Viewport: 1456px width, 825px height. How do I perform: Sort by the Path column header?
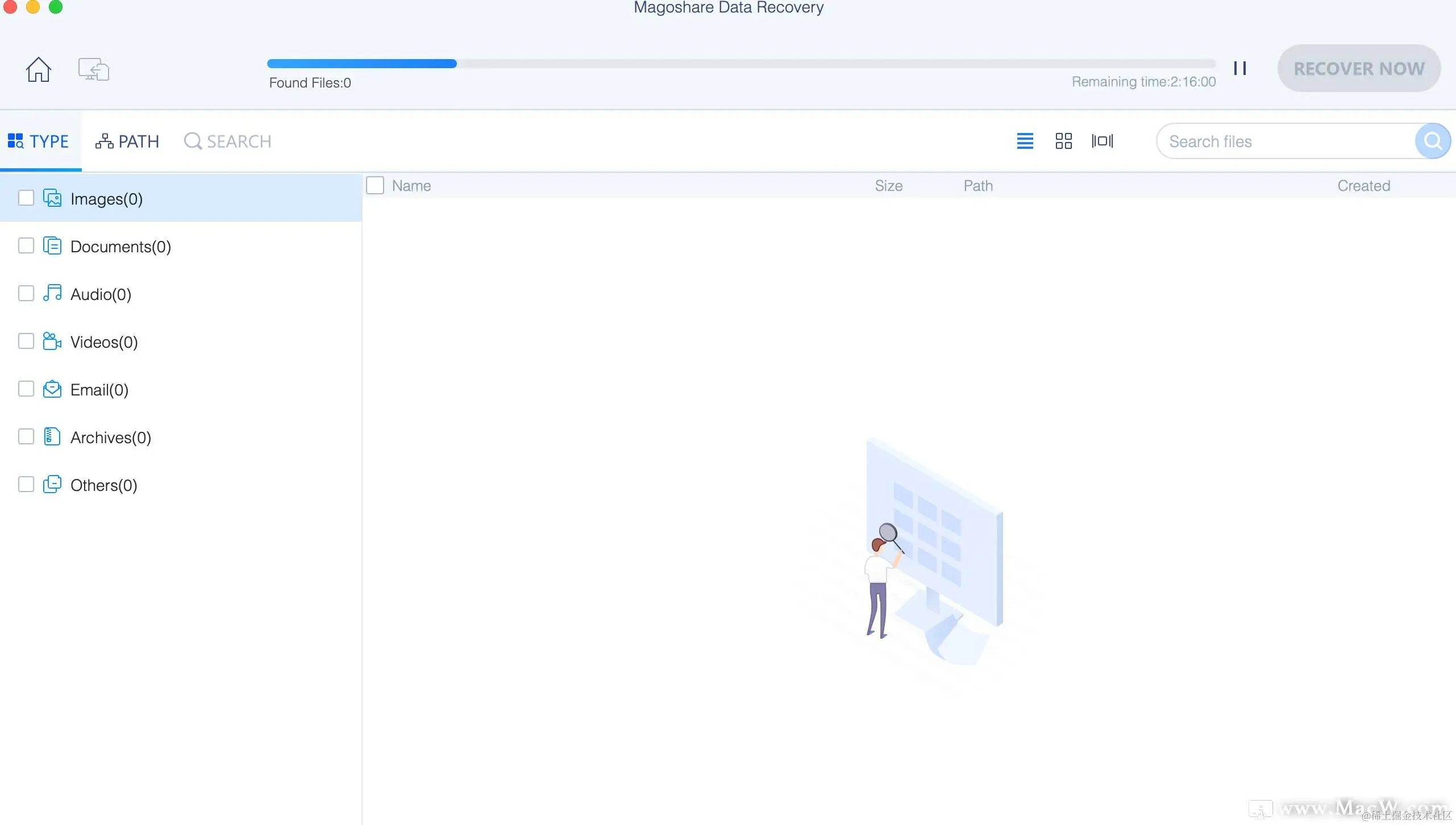click(x=978, y=186)
